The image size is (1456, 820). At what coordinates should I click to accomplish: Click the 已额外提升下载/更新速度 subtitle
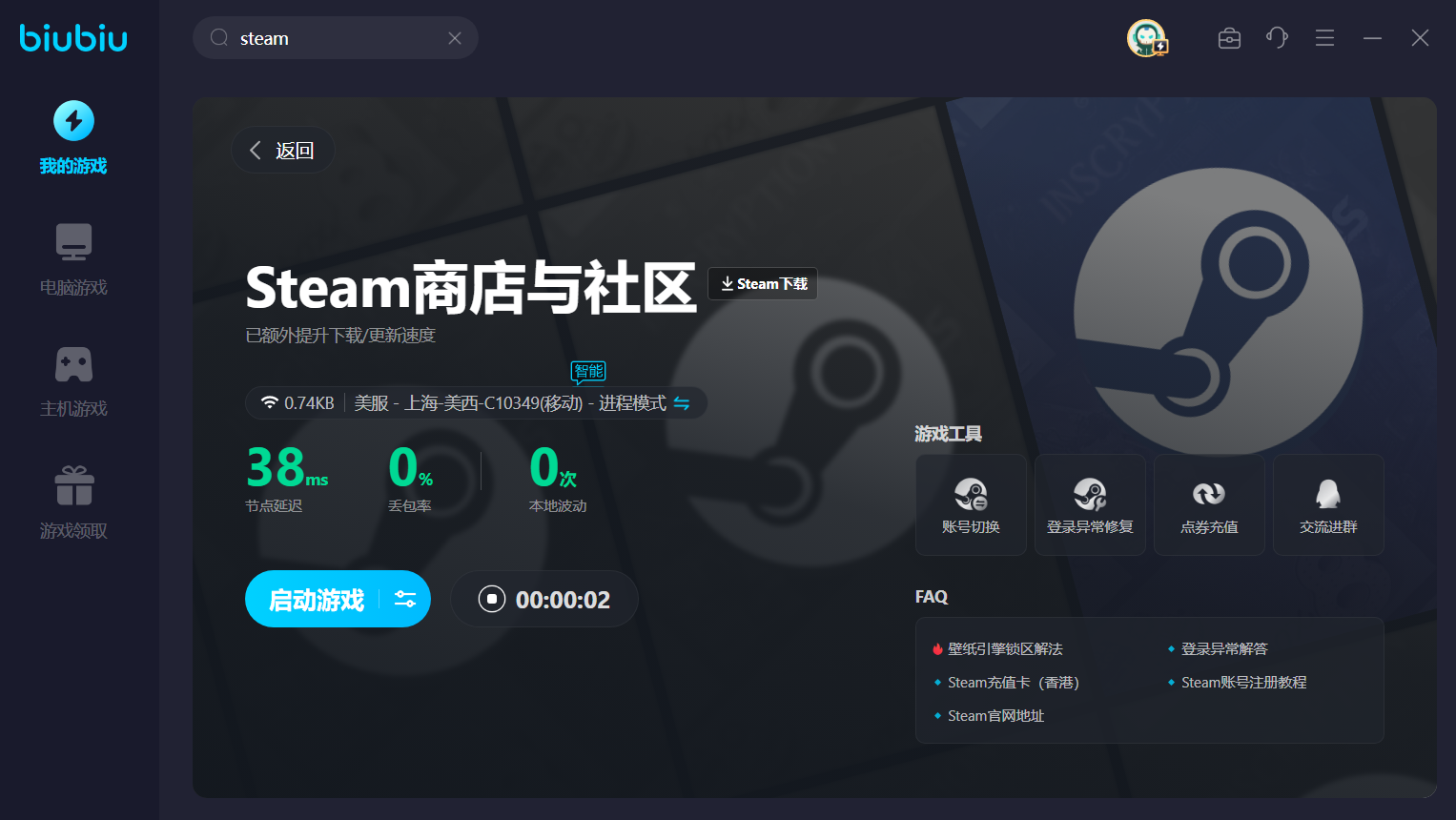[340, 336]
